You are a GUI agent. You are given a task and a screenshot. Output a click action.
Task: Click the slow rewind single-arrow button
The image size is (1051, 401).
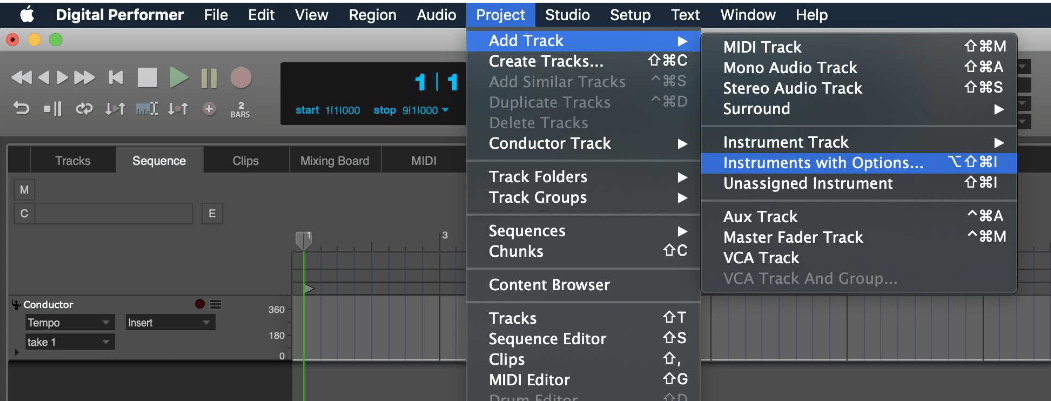point(43,78)
